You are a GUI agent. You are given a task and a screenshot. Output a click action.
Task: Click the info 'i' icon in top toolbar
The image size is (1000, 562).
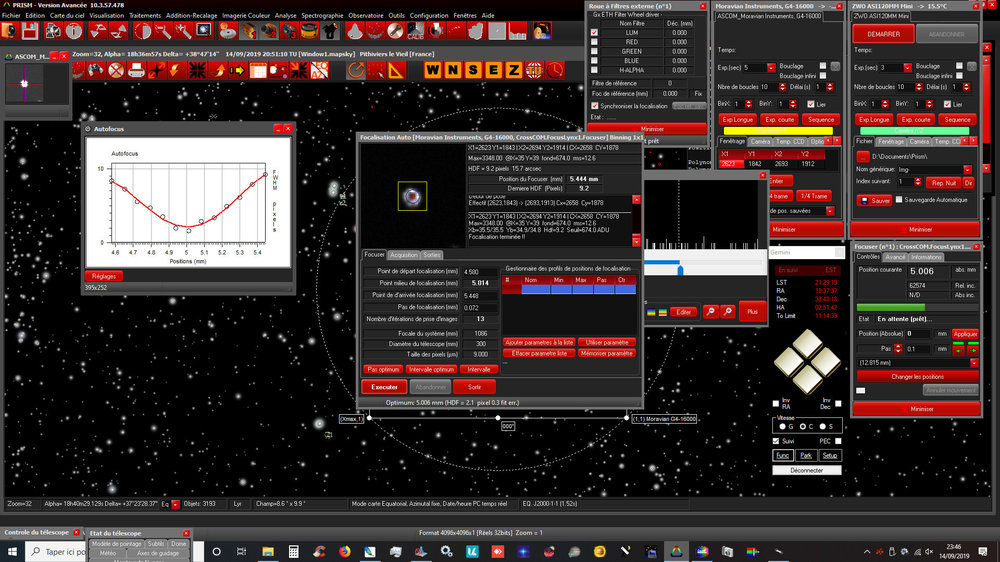click(x=73, y=31)
